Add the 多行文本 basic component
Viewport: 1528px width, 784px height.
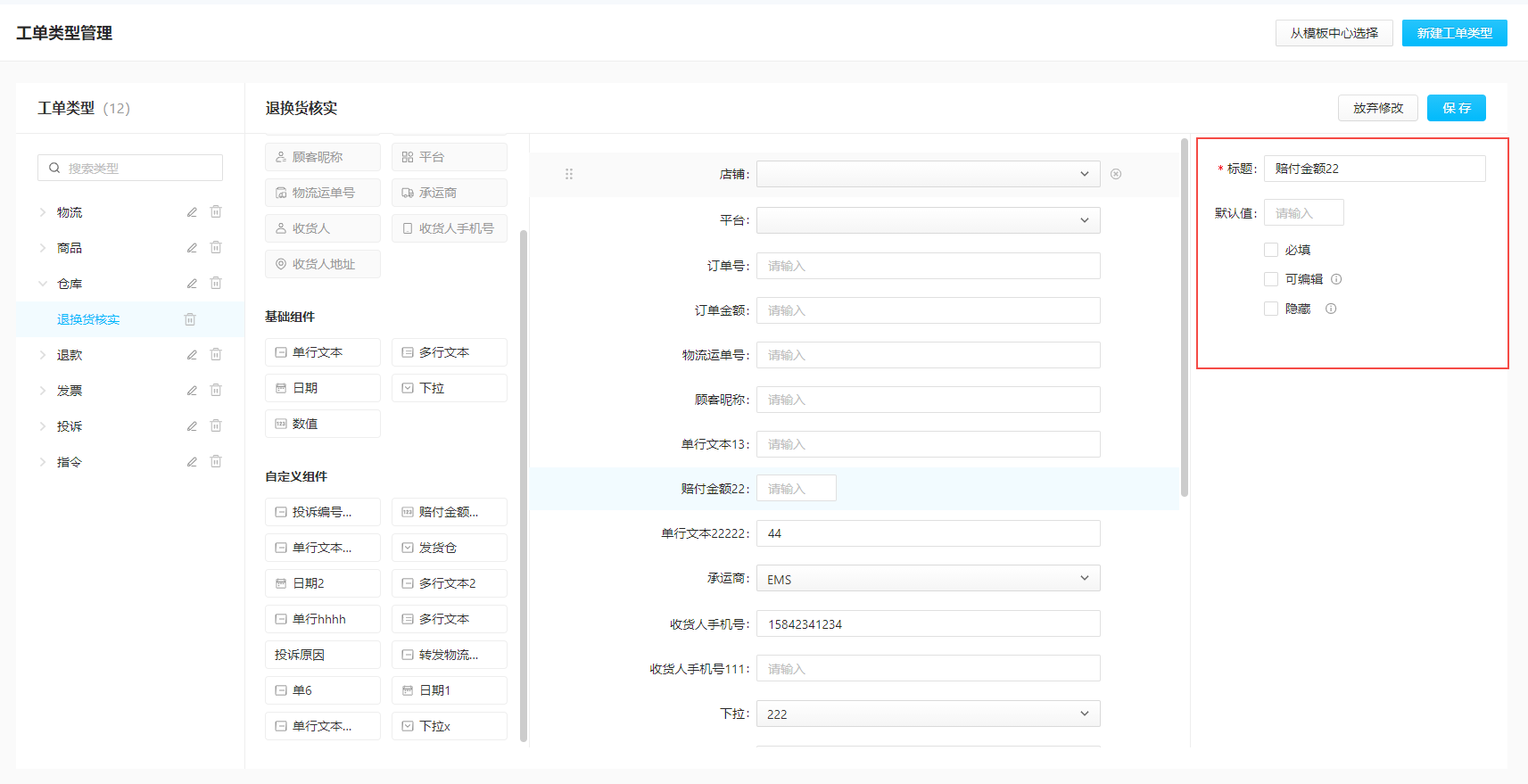(x=450, y=352)
